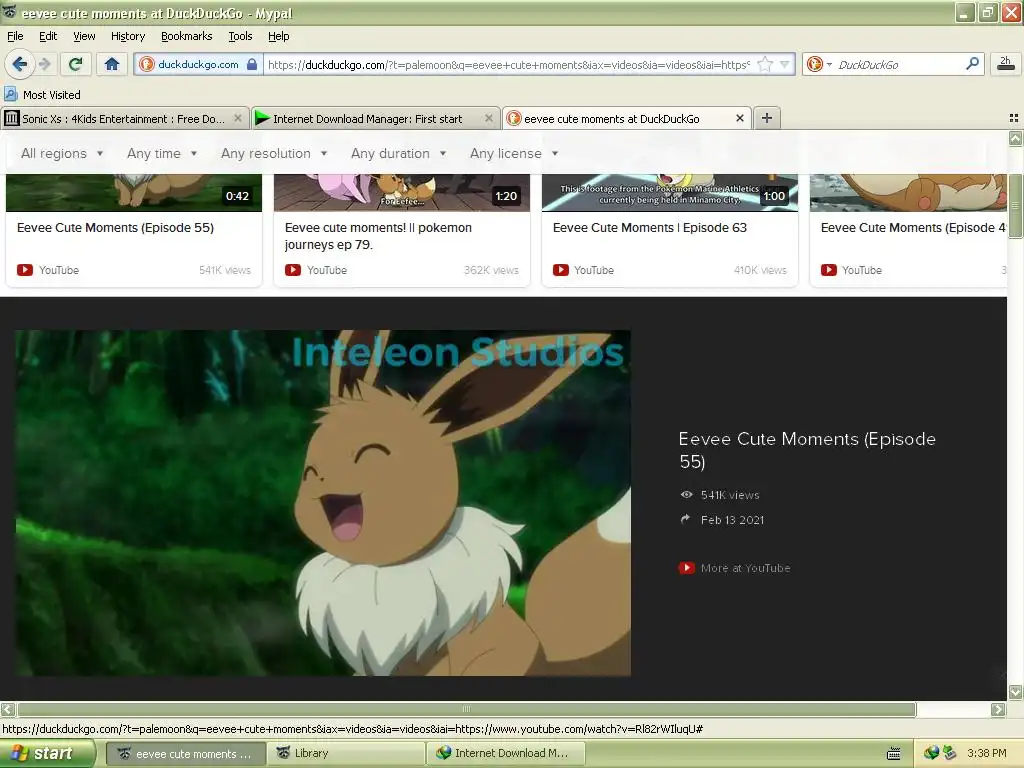Click in the DuckDuckGo search field
The image size is (1024, 768).
click(899, 65)
